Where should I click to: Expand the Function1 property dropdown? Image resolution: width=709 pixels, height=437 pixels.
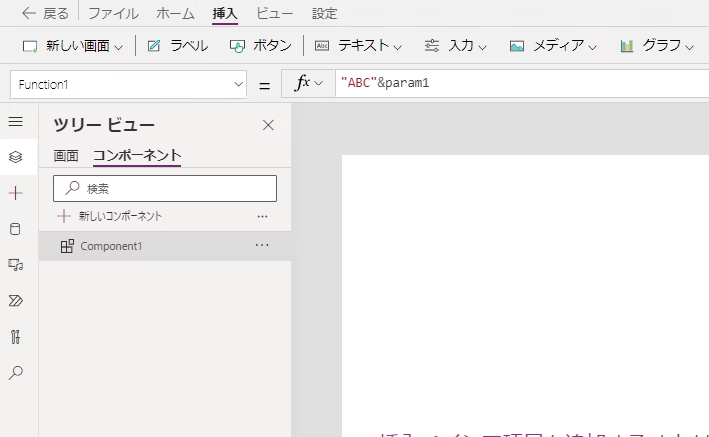(x=238, y=85)
